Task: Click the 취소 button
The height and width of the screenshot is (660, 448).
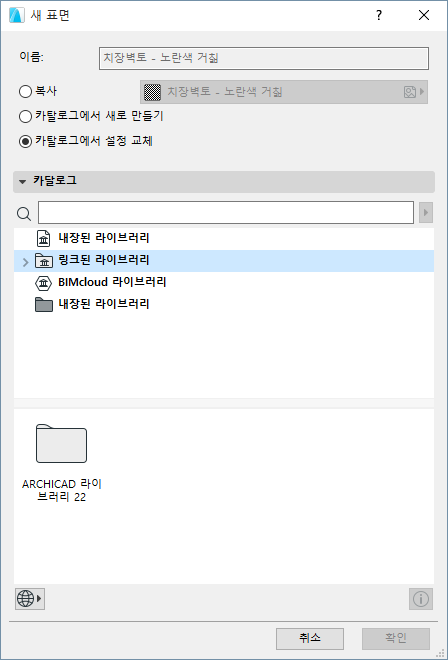Action: (x=309, y=639)
